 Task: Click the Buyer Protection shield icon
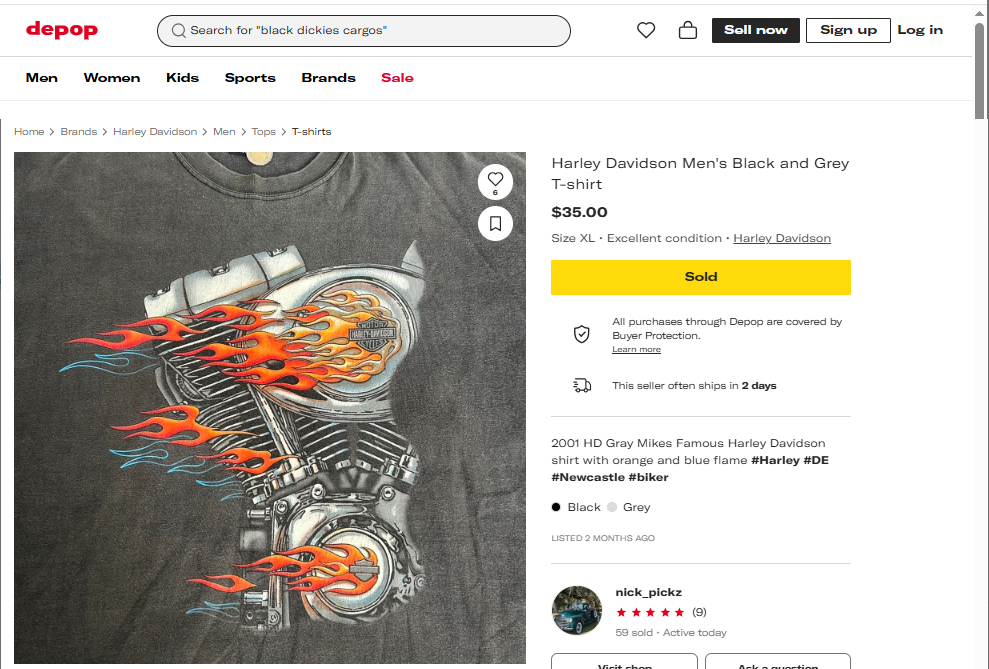581,334
